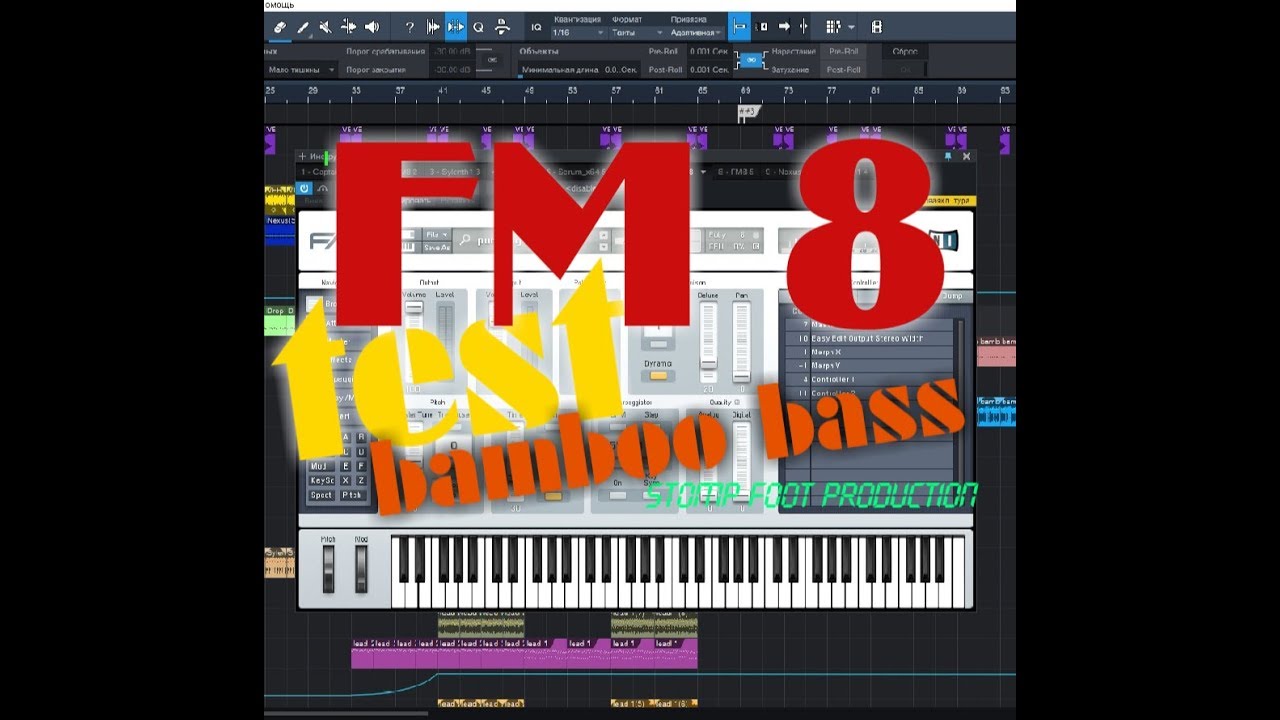Image resolution: width=1280 pixels, height=720 pixels.
Task: Click the ripple edit icon after arrow
Action: [804, 27]
